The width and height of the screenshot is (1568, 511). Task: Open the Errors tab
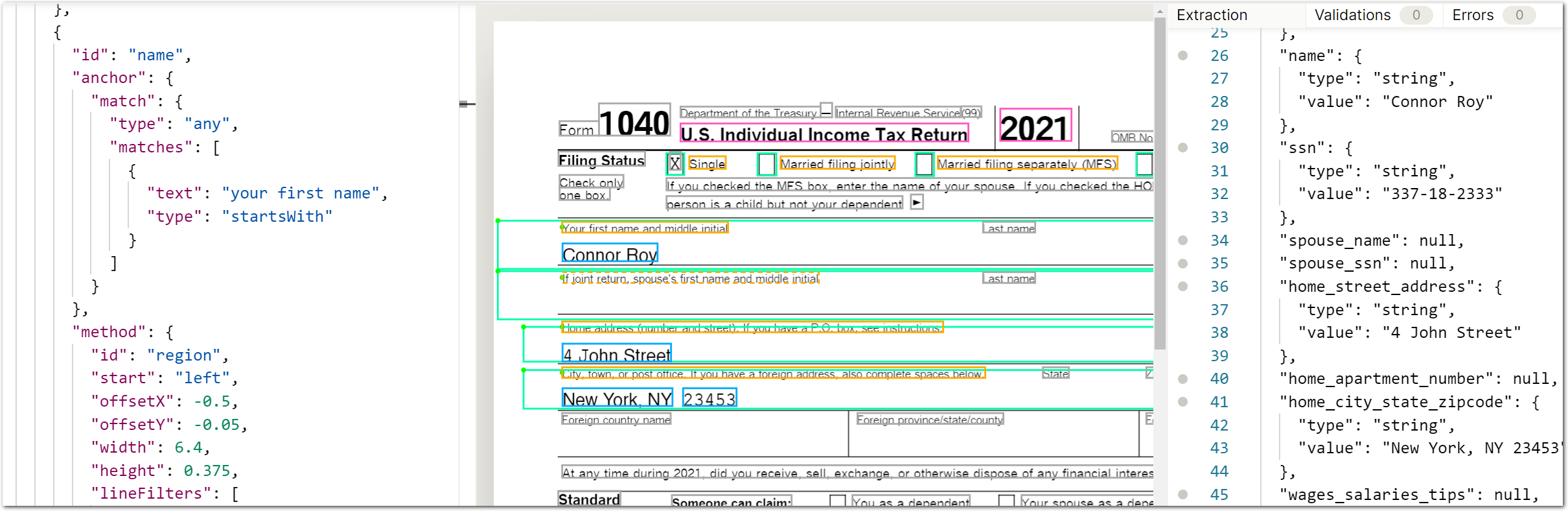(x=1493, y=15)
